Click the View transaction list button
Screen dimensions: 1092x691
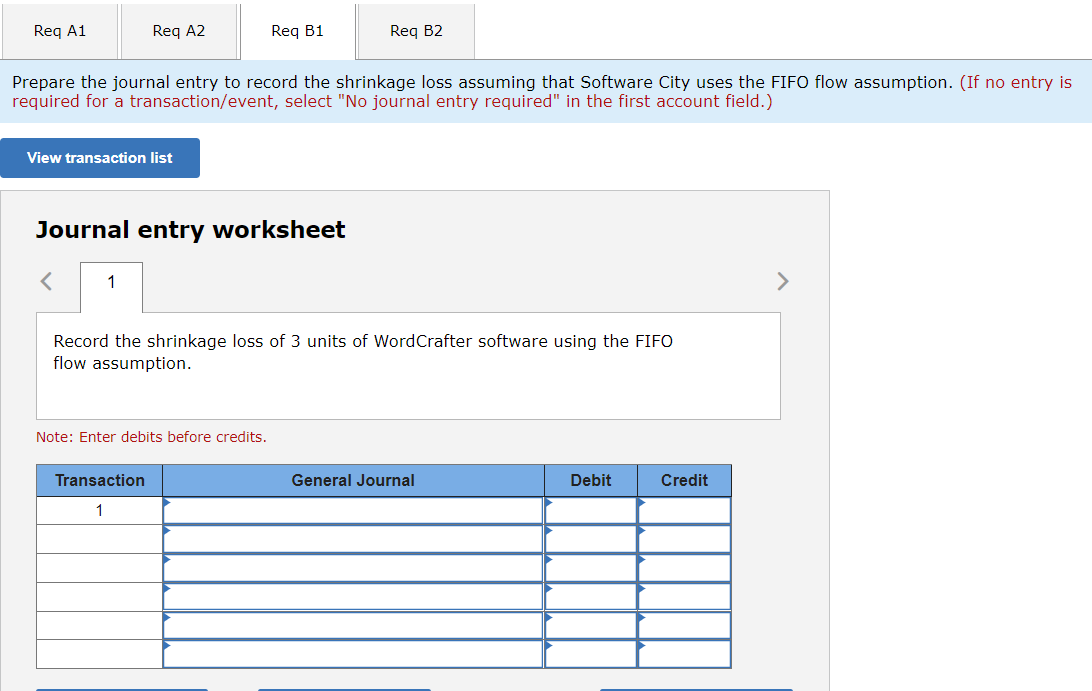tap(100, 157)
